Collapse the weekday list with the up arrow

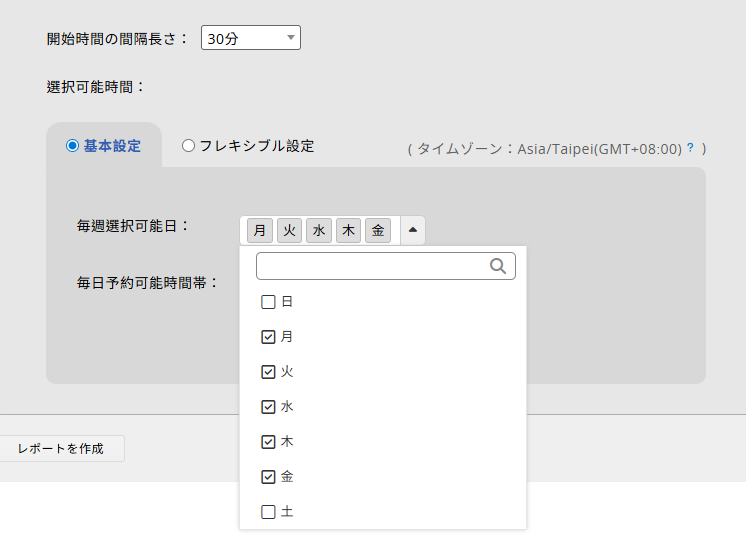click(x=414, y=230)
